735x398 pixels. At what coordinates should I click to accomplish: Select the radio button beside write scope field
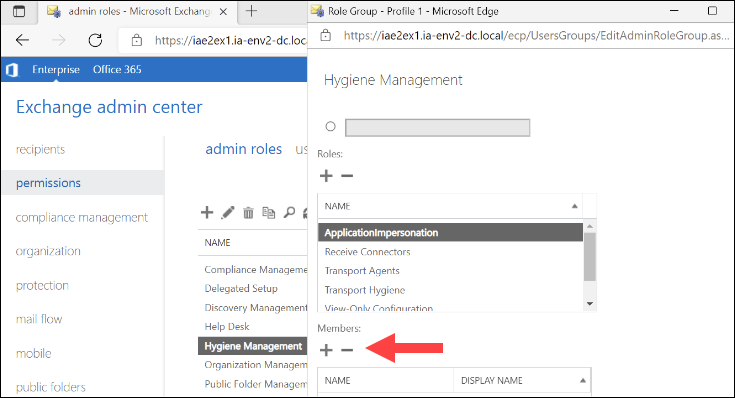pyautogui.click(x=330, y=127)
